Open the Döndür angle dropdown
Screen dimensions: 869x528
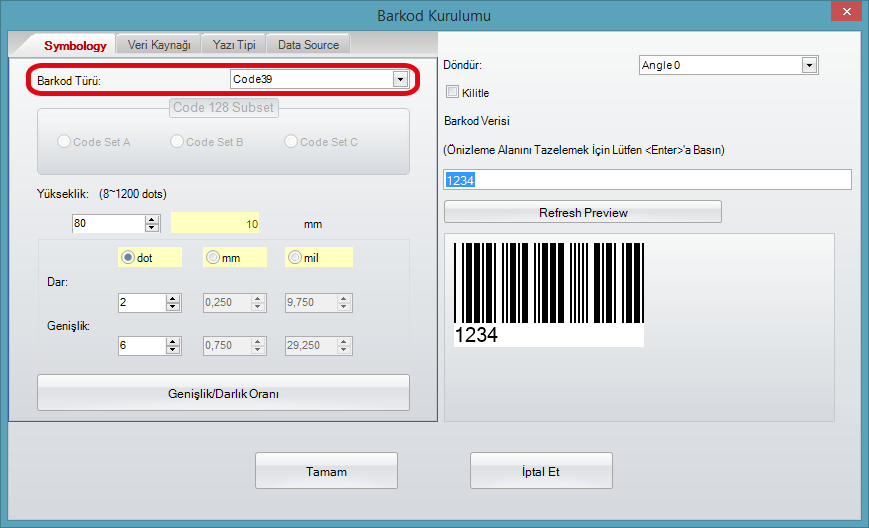pyautogui.click(x=809, y=65)
